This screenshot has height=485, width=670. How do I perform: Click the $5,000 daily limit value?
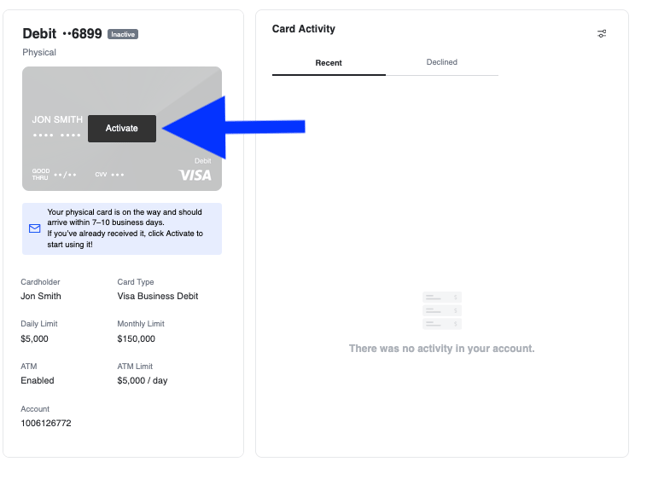35,339
